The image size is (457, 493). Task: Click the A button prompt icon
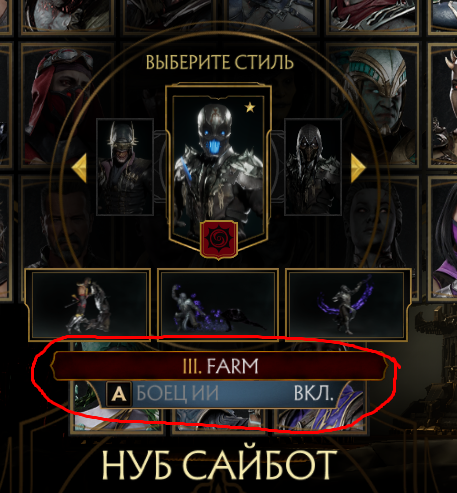coord(119,394)
